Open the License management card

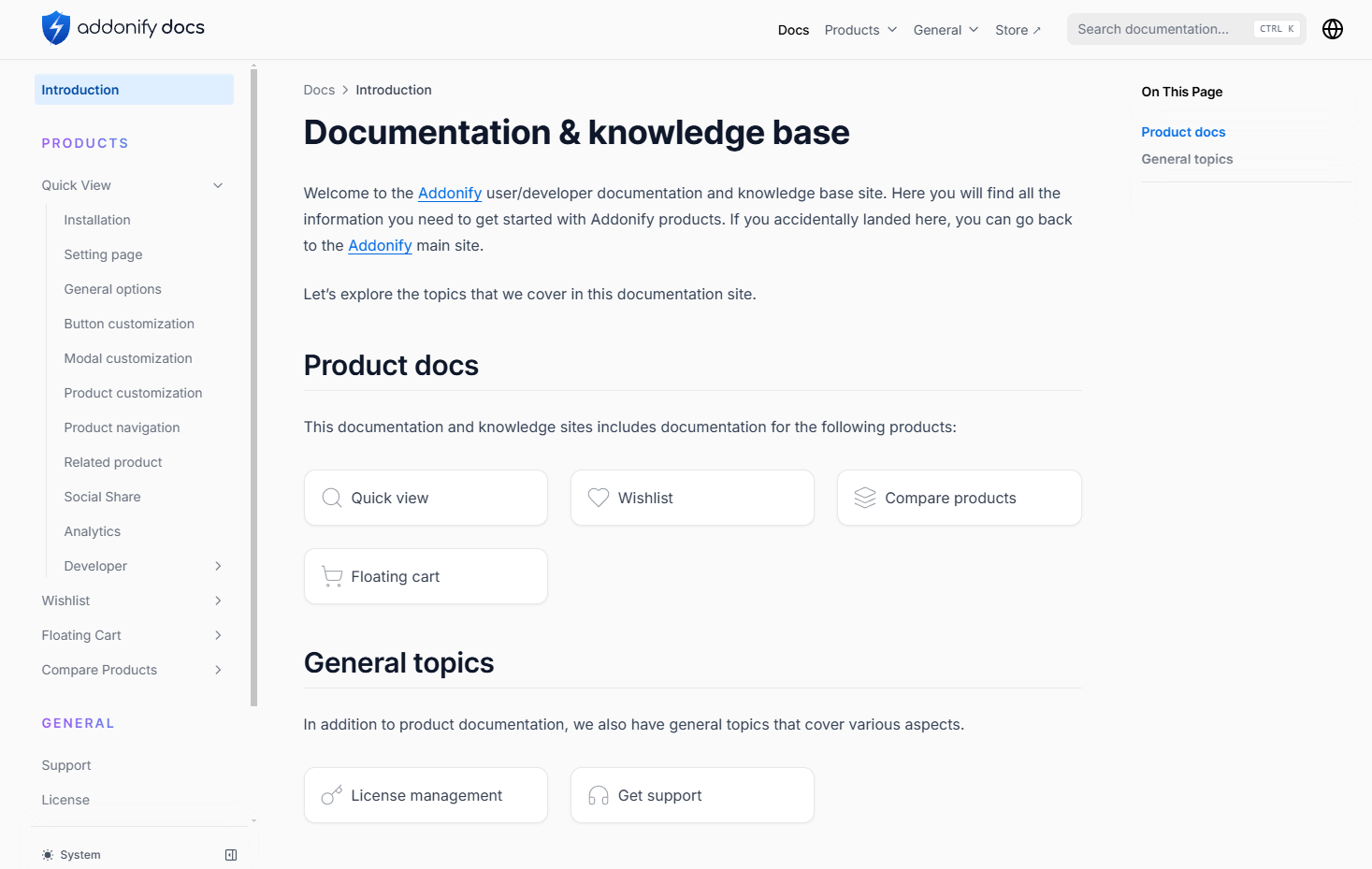click(x=426, y=794)
